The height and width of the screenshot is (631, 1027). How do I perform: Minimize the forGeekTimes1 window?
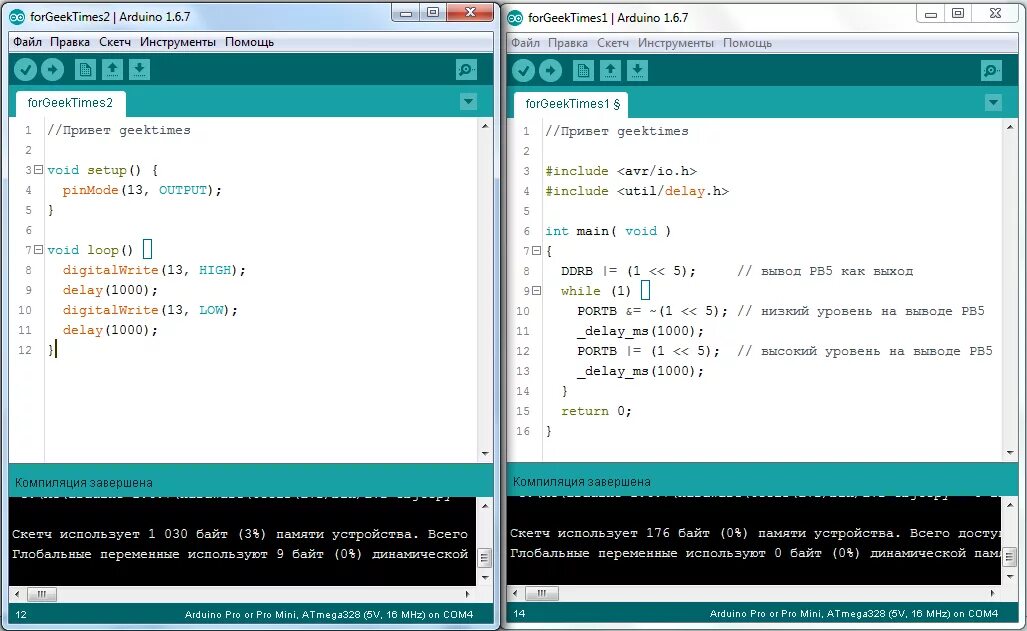[931, 13]
